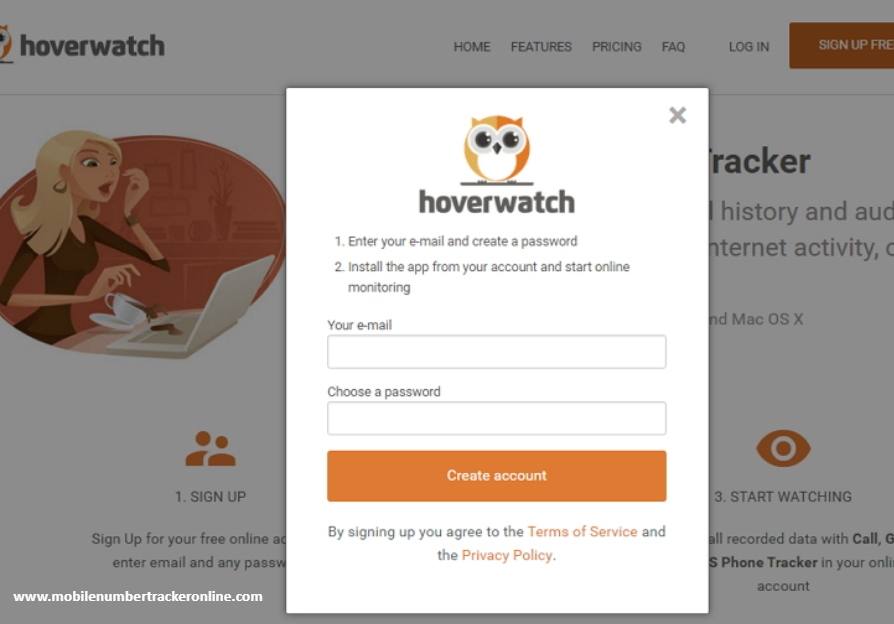The width and height of the screenshot is (894, 624).
Task: Click the owl logo in the dialog
Action: [497, 150]
